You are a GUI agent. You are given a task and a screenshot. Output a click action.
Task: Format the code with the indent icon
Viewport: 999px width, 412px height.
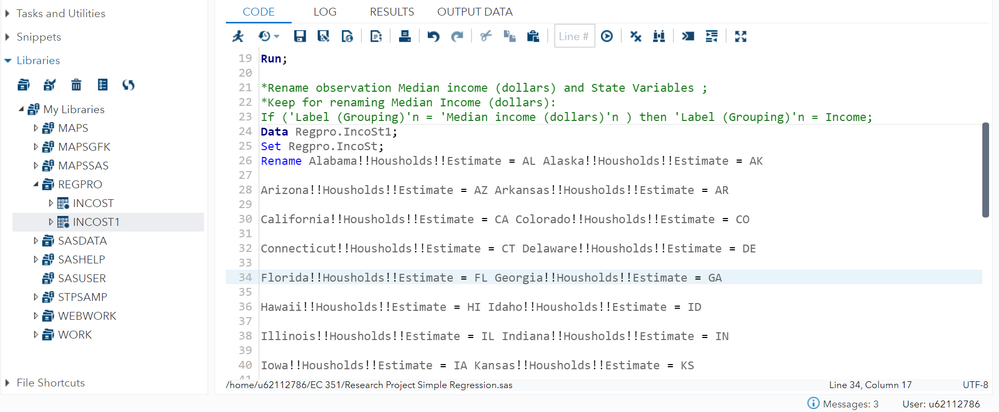pos(712,36)
